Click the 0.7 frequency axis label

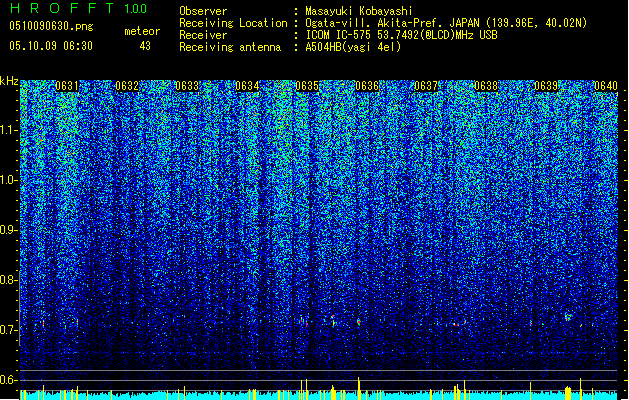pyautogui.click(x=9, y=330)
